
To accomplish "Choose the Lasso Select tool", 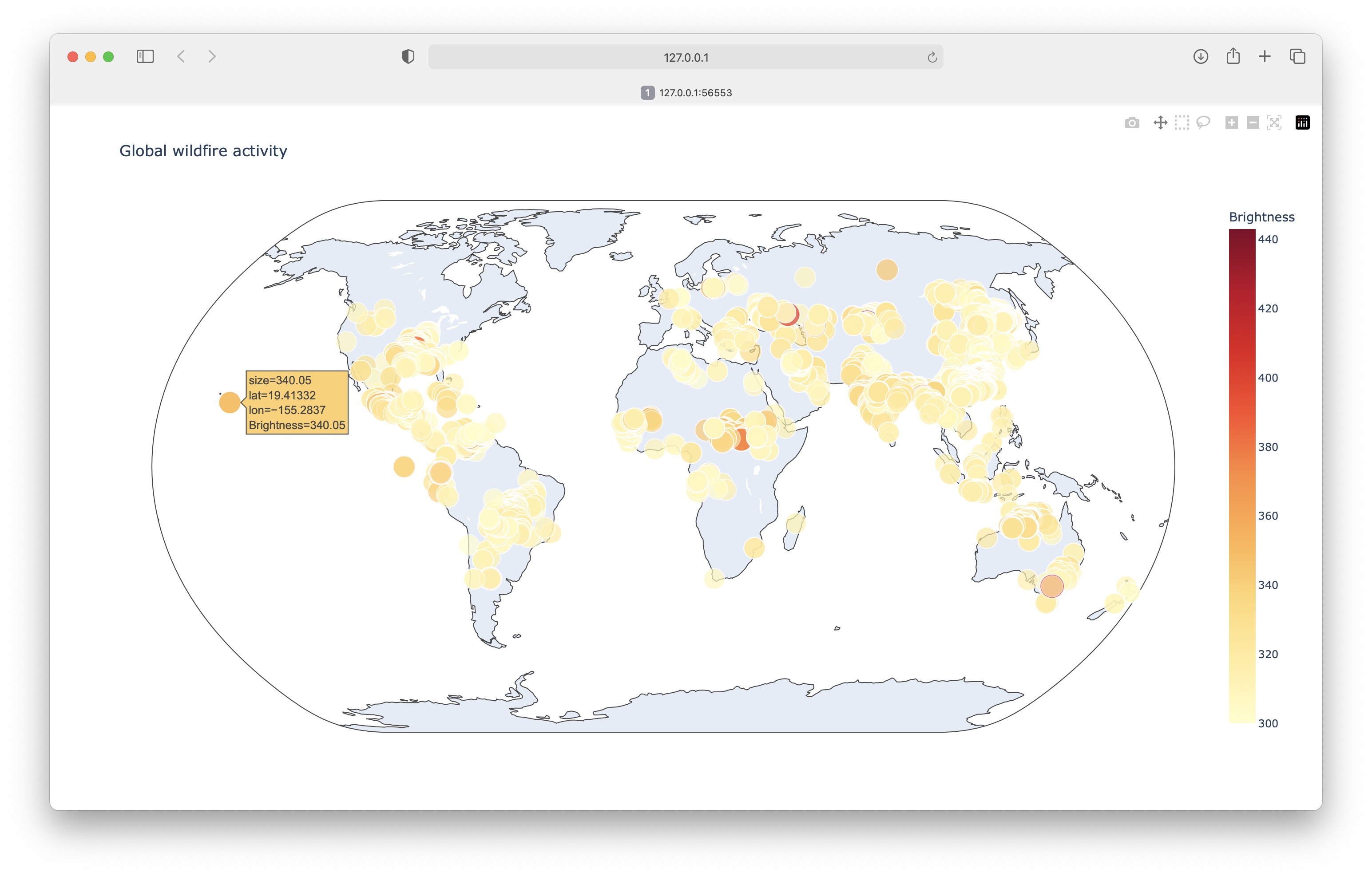I will pyautogui.click(x=1203, y=122).
